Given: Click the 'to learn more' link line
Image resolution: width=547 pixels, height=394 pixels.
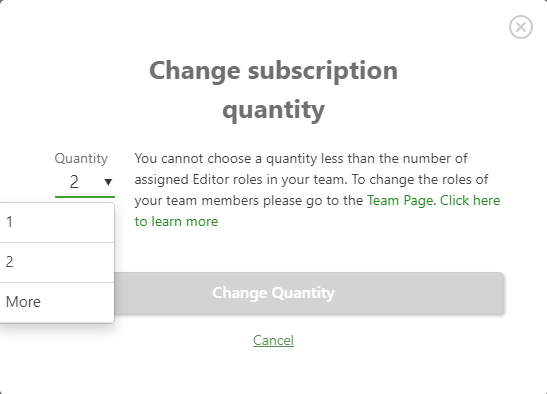Looking at the screenshot, I should [176, 222].
